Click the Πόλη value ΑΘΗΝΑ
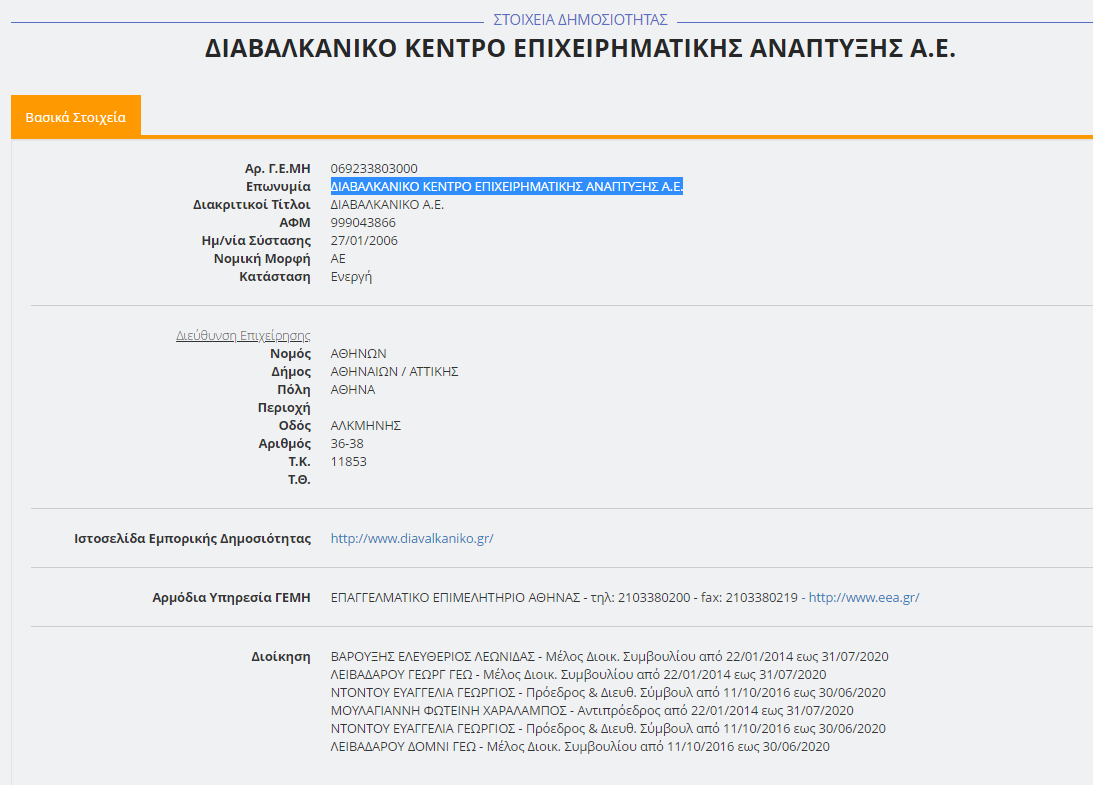This screenshot has width=1093, height=785. [353, 390]
